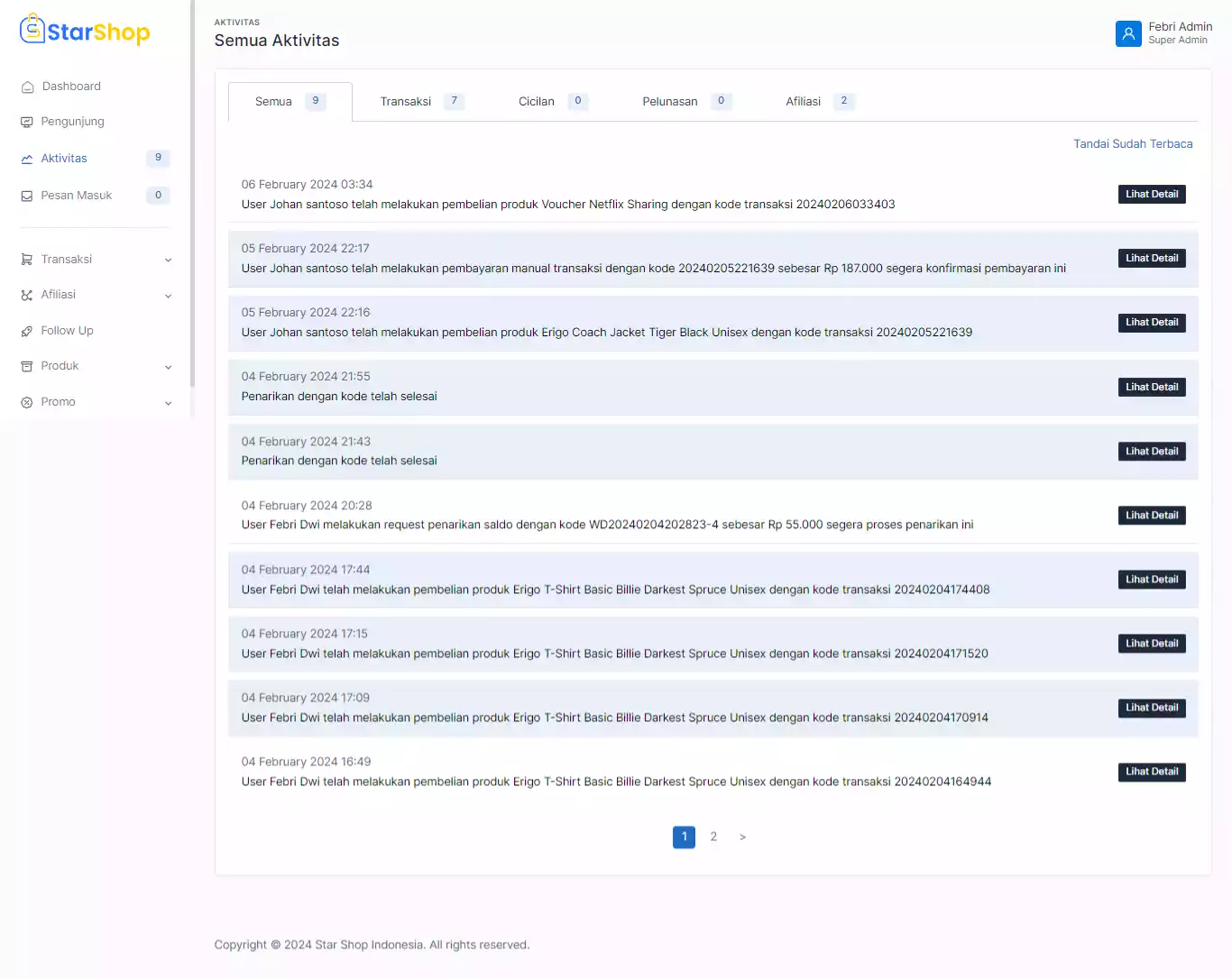Expand the Produk sidebar submenu
The height and width of the screenshot is (979, 1232).
point(168,367)
